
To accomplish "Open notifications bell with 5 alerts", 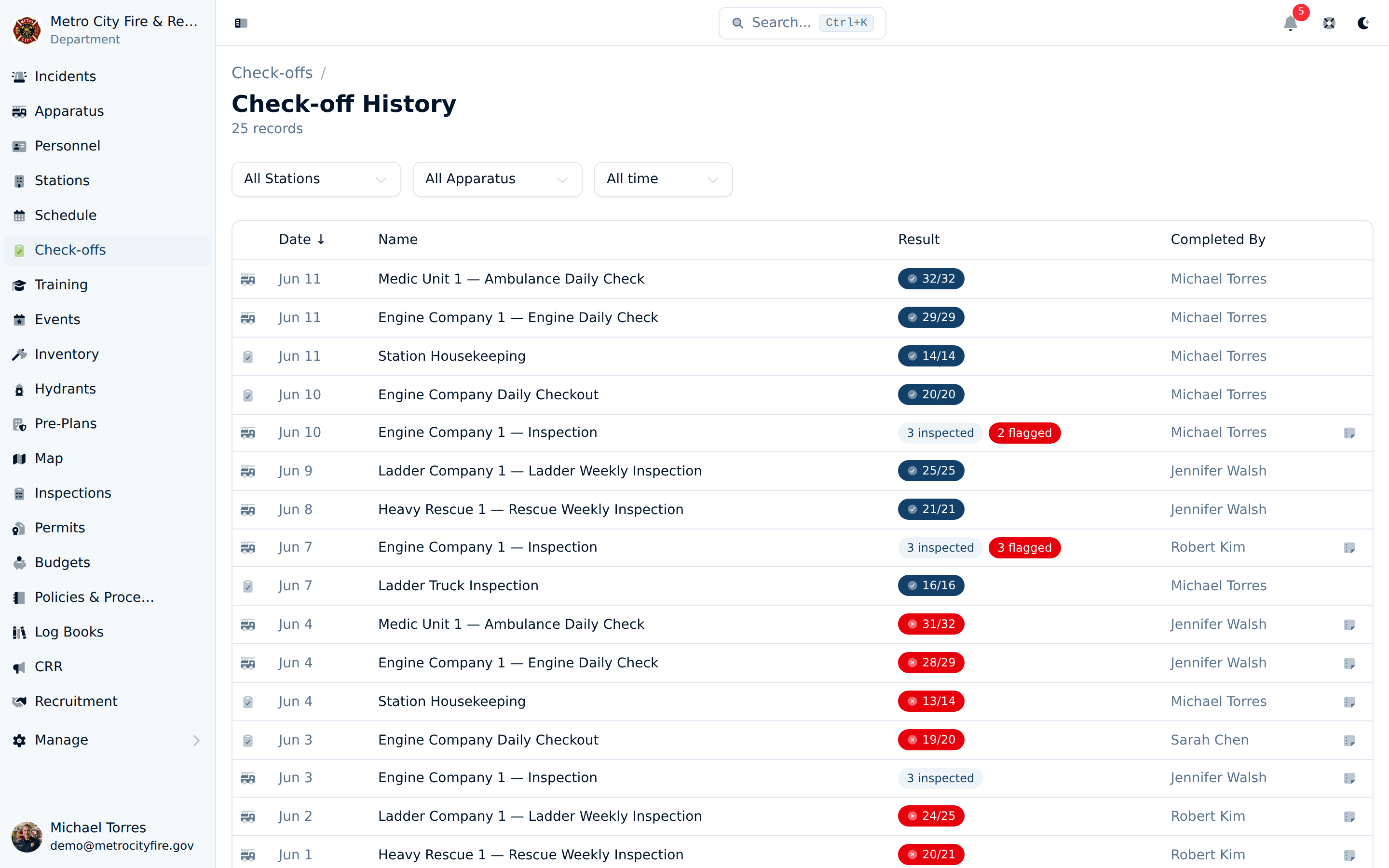I will (x=1290, y=23).
